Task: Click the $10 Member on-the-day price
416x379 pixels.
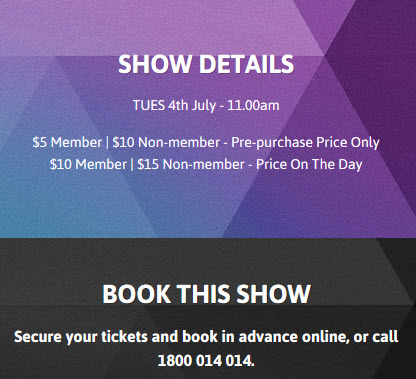Action: click(x=88, y=164)
